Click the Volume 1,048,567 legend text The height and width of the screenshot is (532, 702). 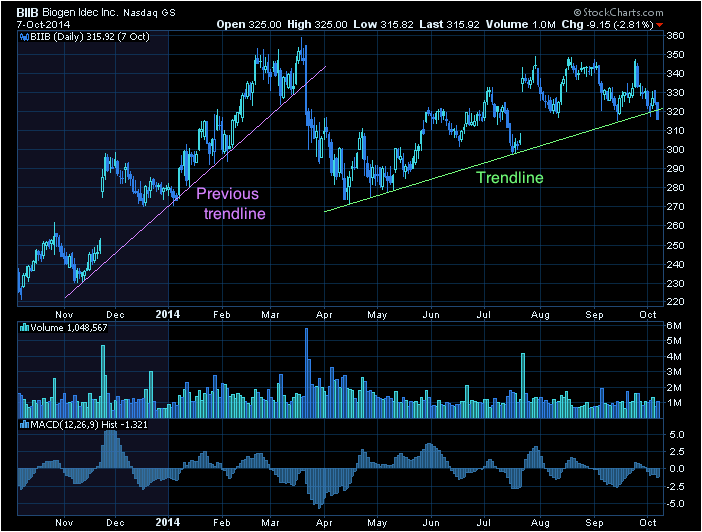(69, 328)
